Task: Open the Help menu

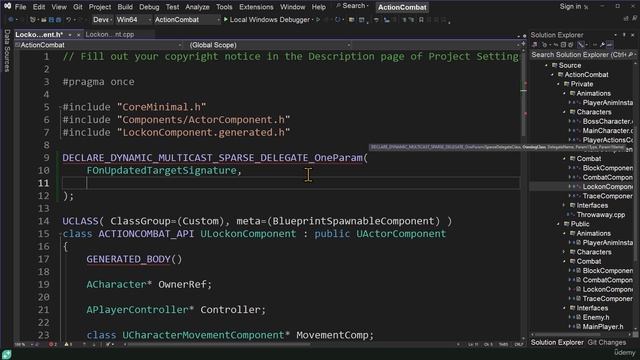Action: (318, 7)
